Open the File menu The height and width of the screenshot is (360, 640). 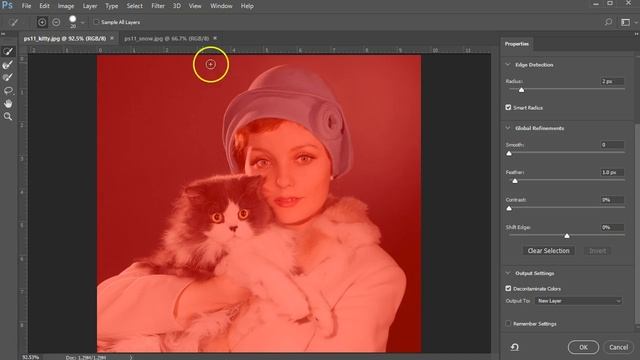[26, 6]
